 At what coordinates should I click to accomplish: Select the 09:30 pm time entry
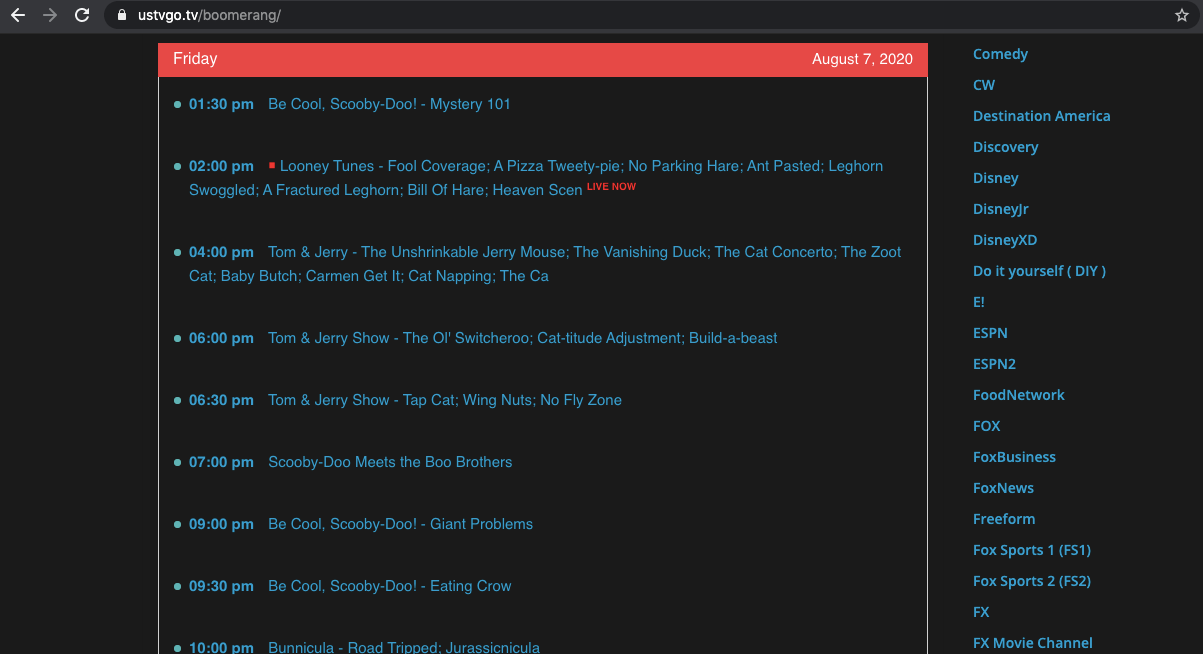click(x=221, y=586)
